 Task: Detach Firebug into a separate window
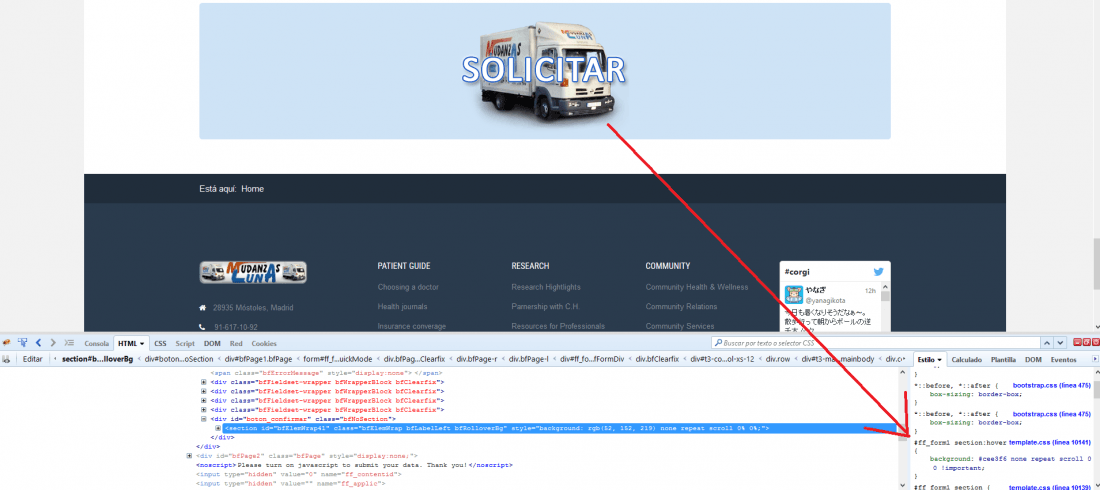(1087, 342)
